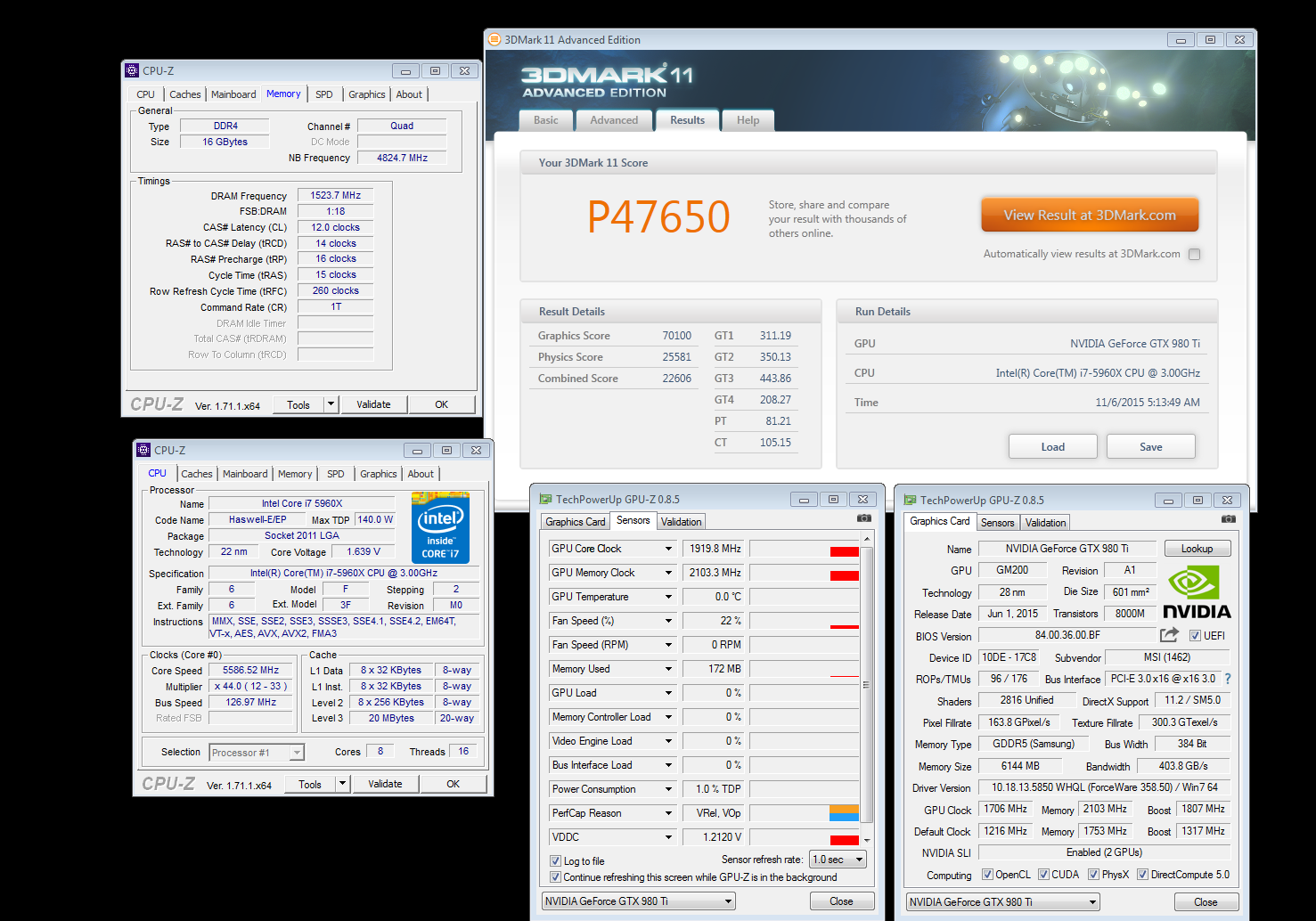Open the Mainboard tab in CPU-Z CPU window
The height and width of the screenshot is (921, 1316).
[245, 474]
